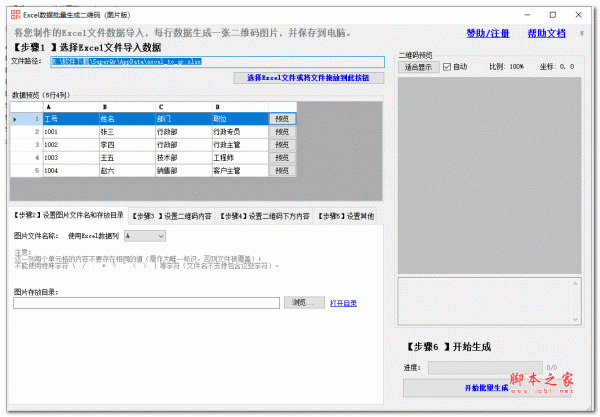Screen dimensions: 600x417
Task: Switch to 步骤3 设置二维码内容 tab
Action: click(x=170, y=214)
